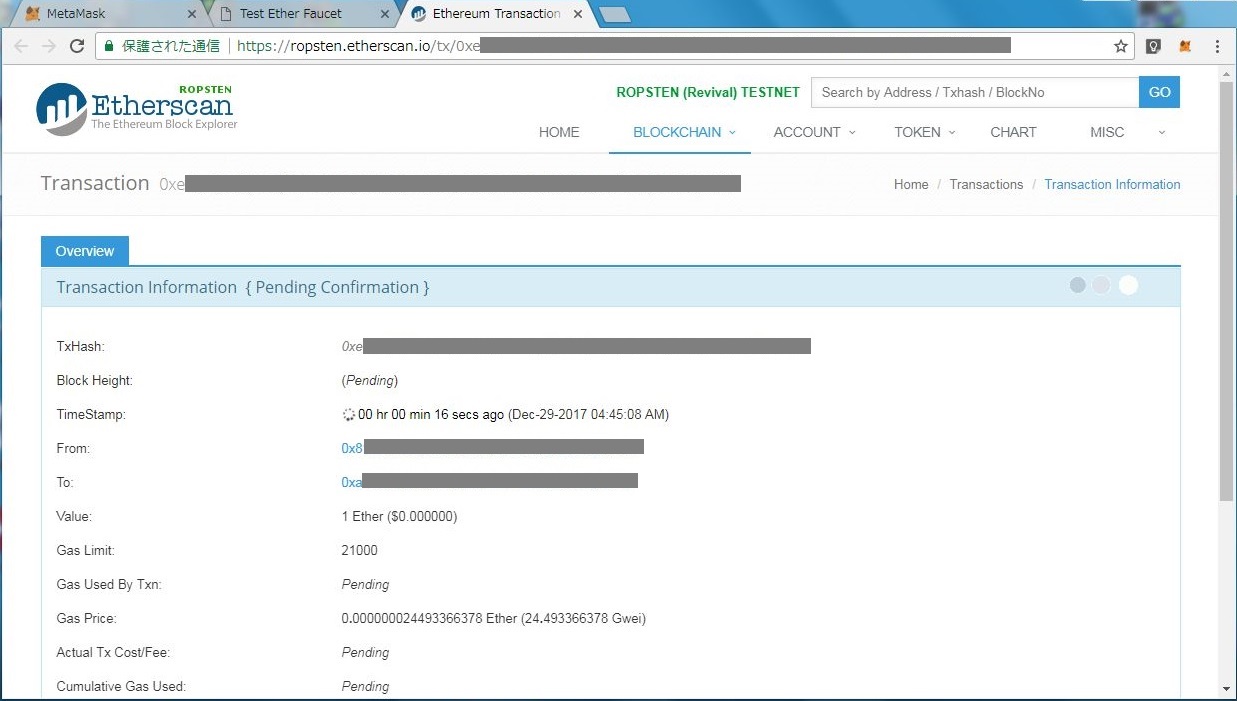The image size is (1237, 701).
Task: Open the Chrome three-dot menu
Action: click(x=1217, y=46)
